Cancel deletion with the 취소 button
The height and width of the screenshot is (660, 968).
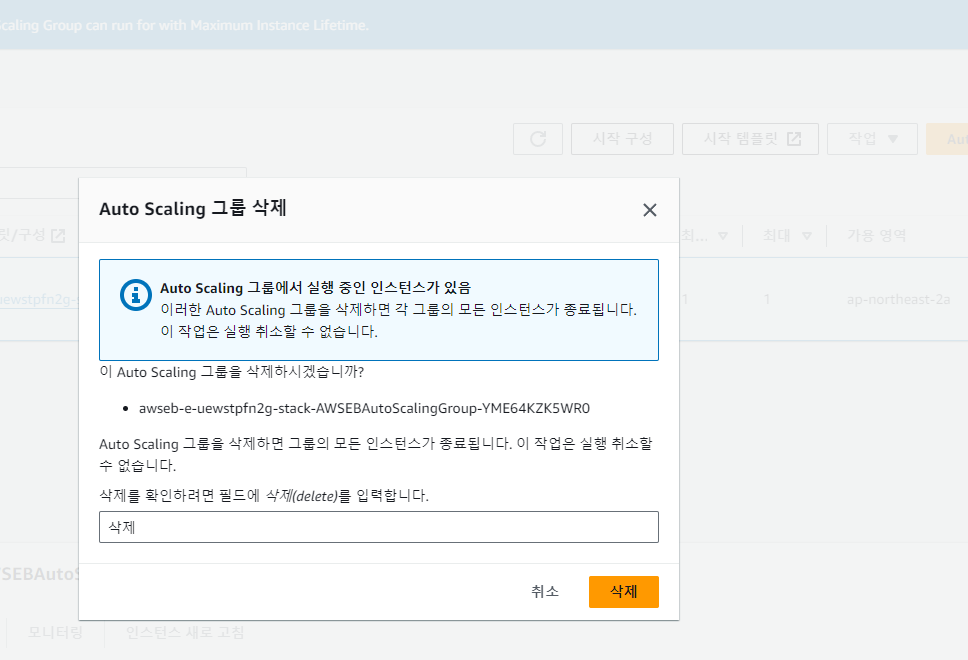(x=545, y=591)
